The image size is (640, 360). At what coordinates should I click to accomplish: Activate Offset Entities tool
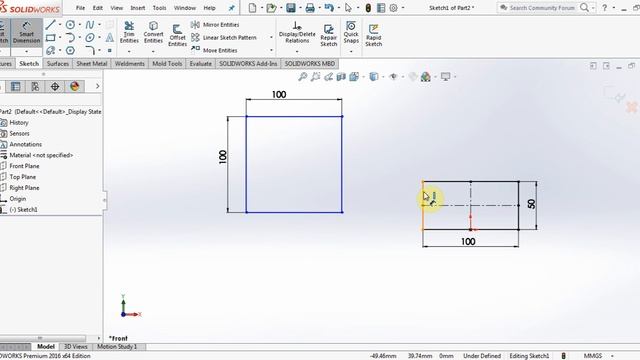[177, 35]
